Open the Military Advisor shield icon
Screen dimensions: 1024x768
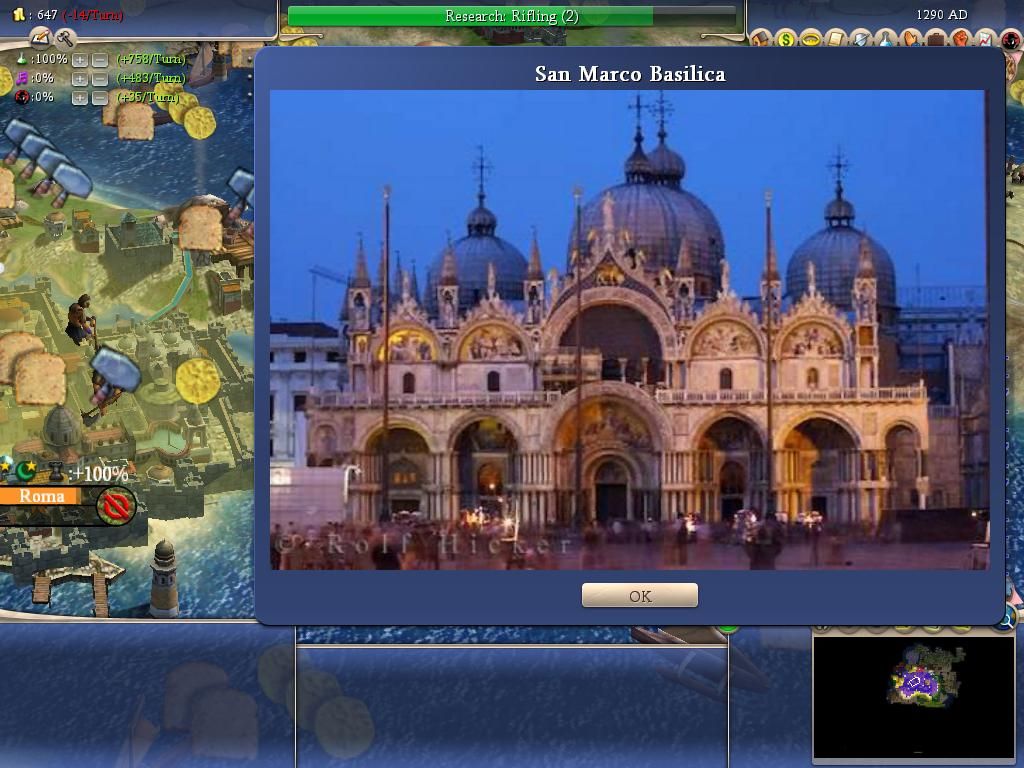(x=861, y=38)
